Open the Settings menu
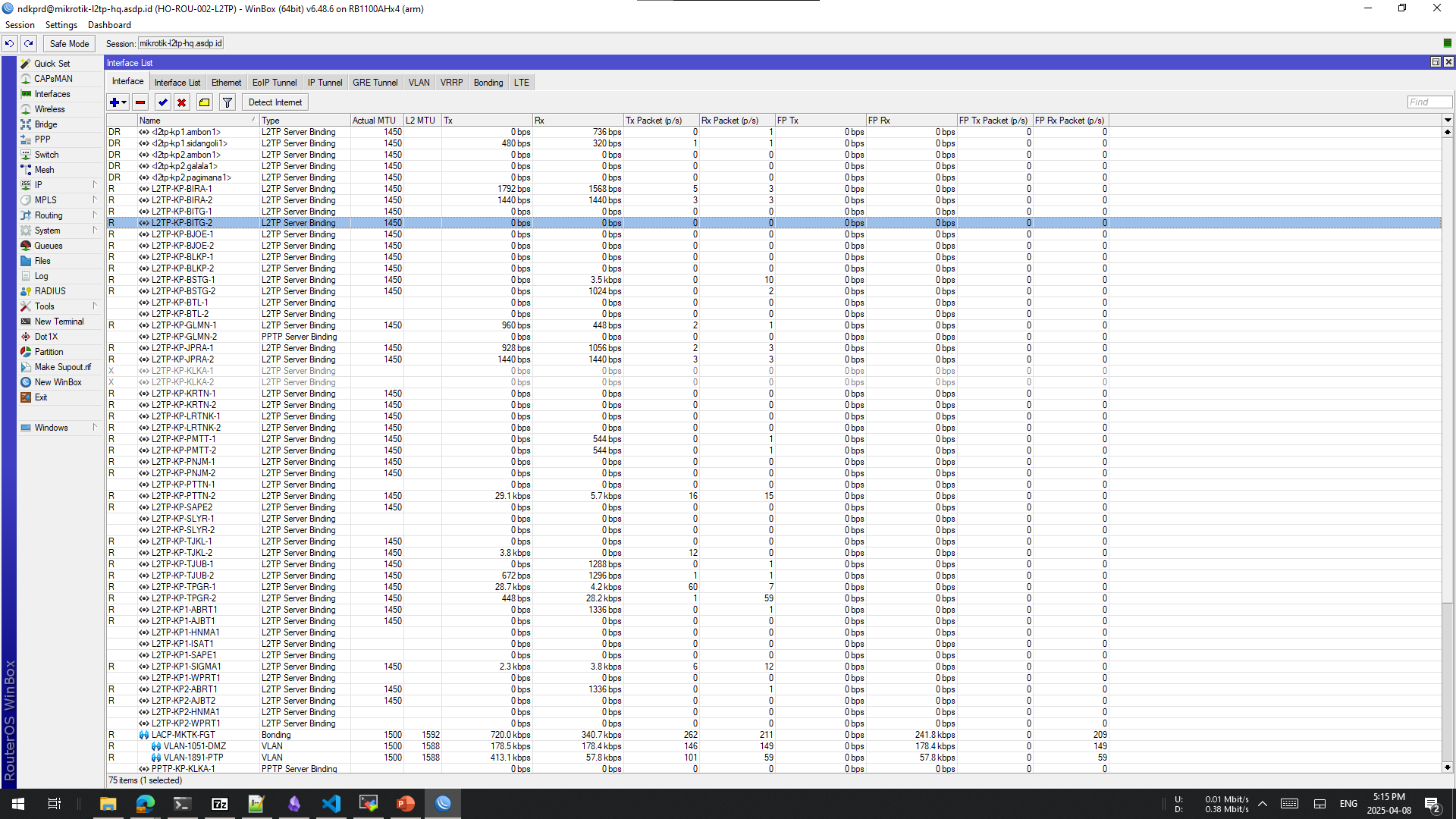Viewport: 1456px width, 819px height. pos(61,25)
